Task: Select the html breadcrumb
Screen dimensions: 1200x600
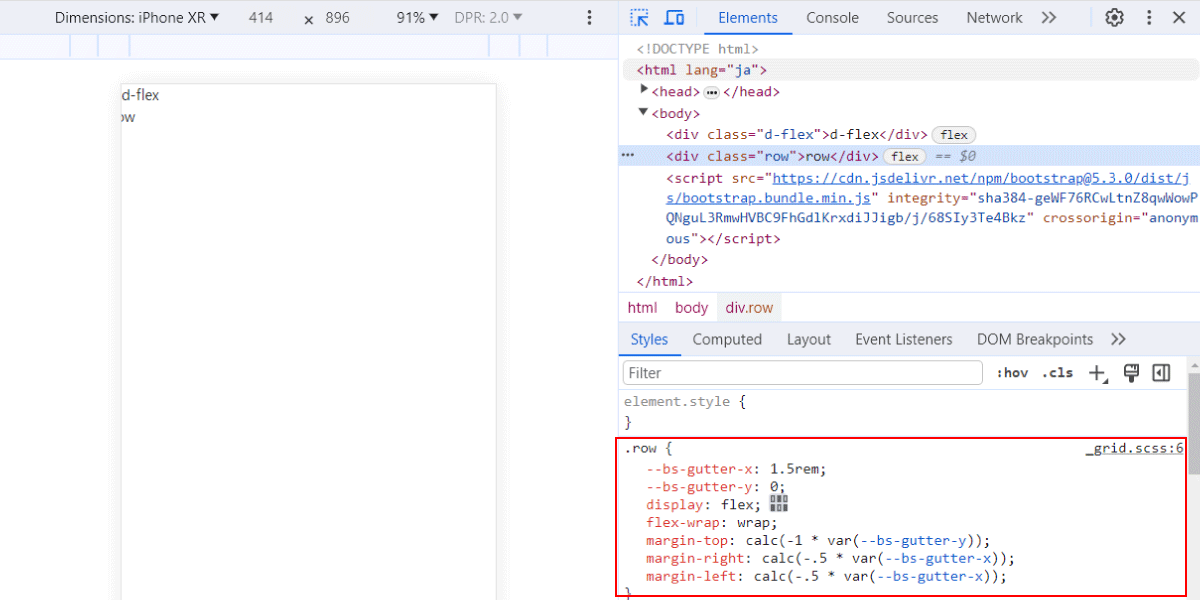Action: pyautogui.click(x=642, y=308)
